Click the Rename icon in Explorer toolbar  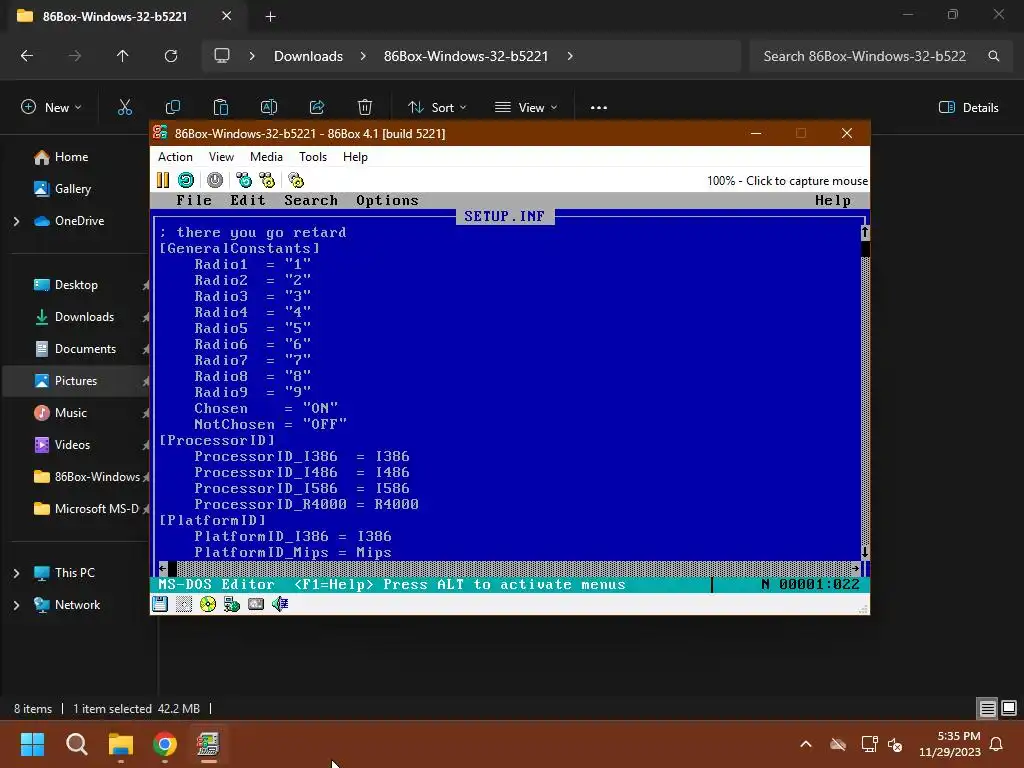pyautogui.click(x=269, y=107)
